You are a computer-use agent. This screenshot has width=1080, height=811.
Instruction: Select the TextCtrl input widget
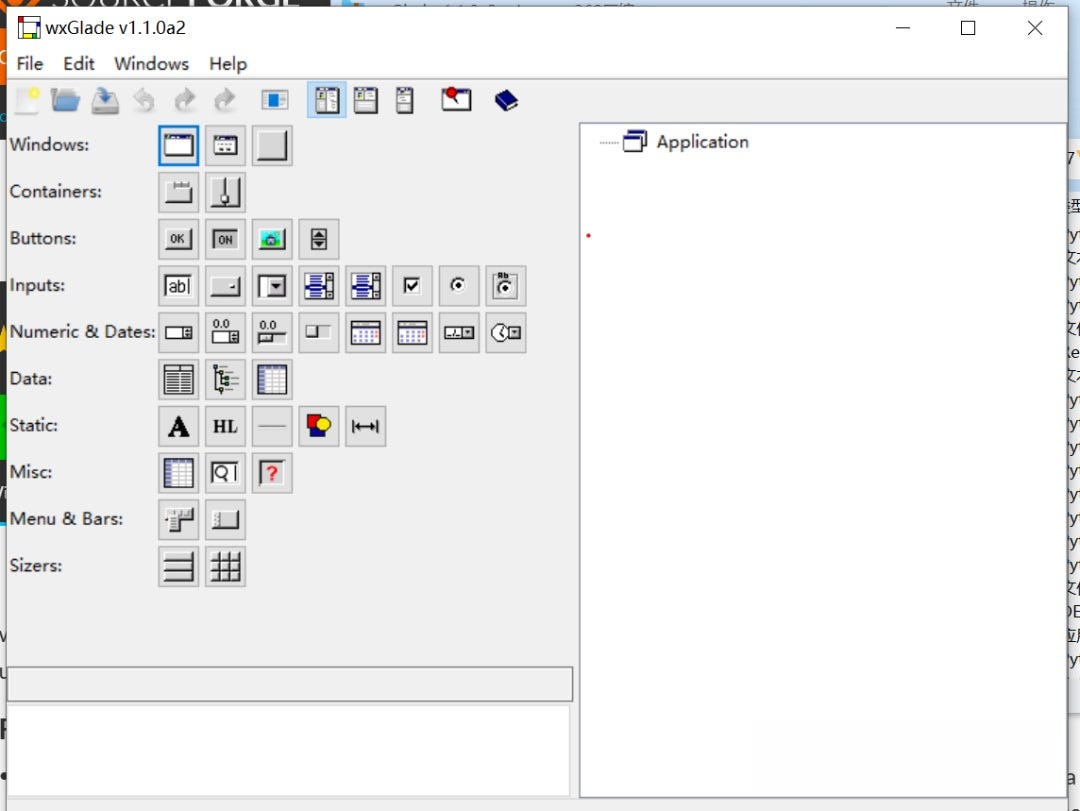pos(178,286)
